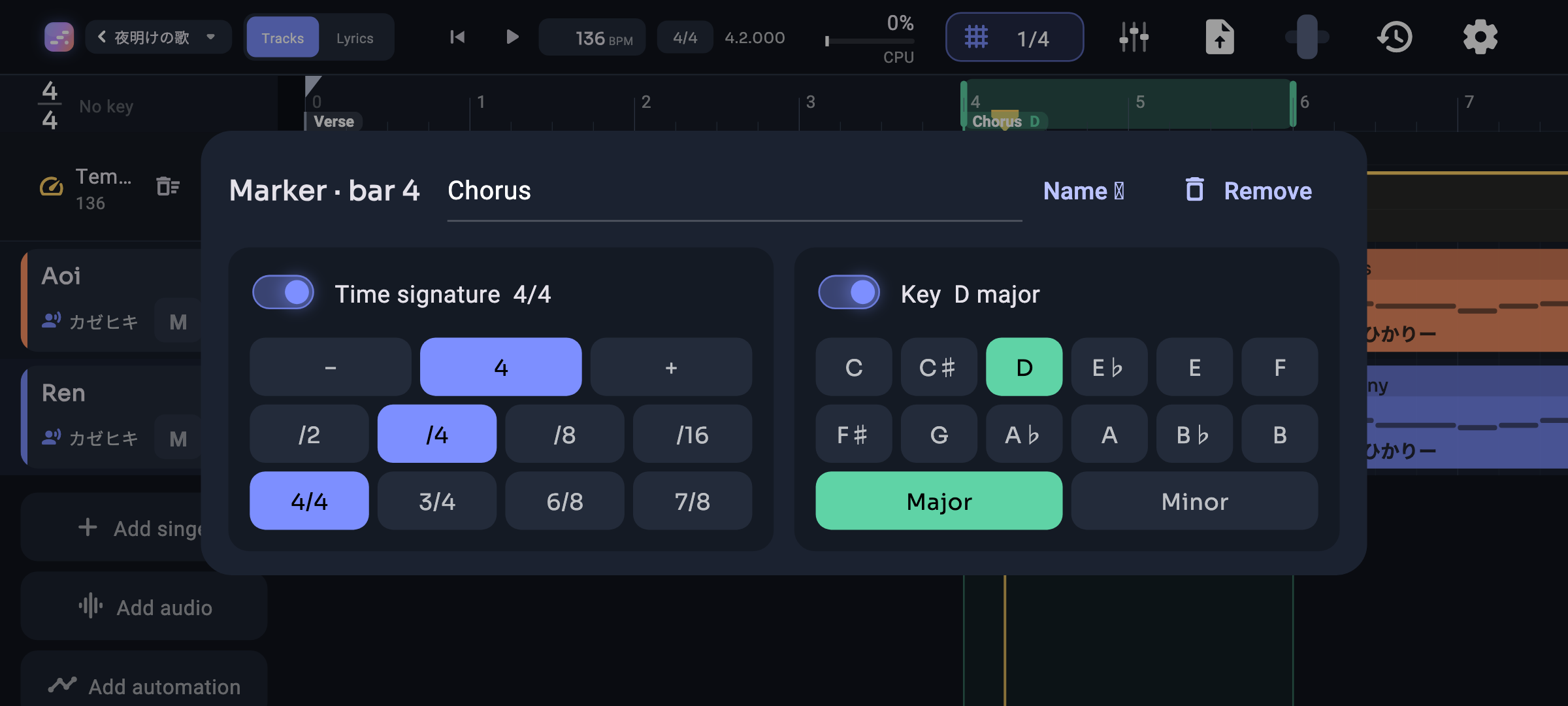Open the mixer panel icon
Viewport: 1568px width, 706px height.
(x=1134, y=37)
